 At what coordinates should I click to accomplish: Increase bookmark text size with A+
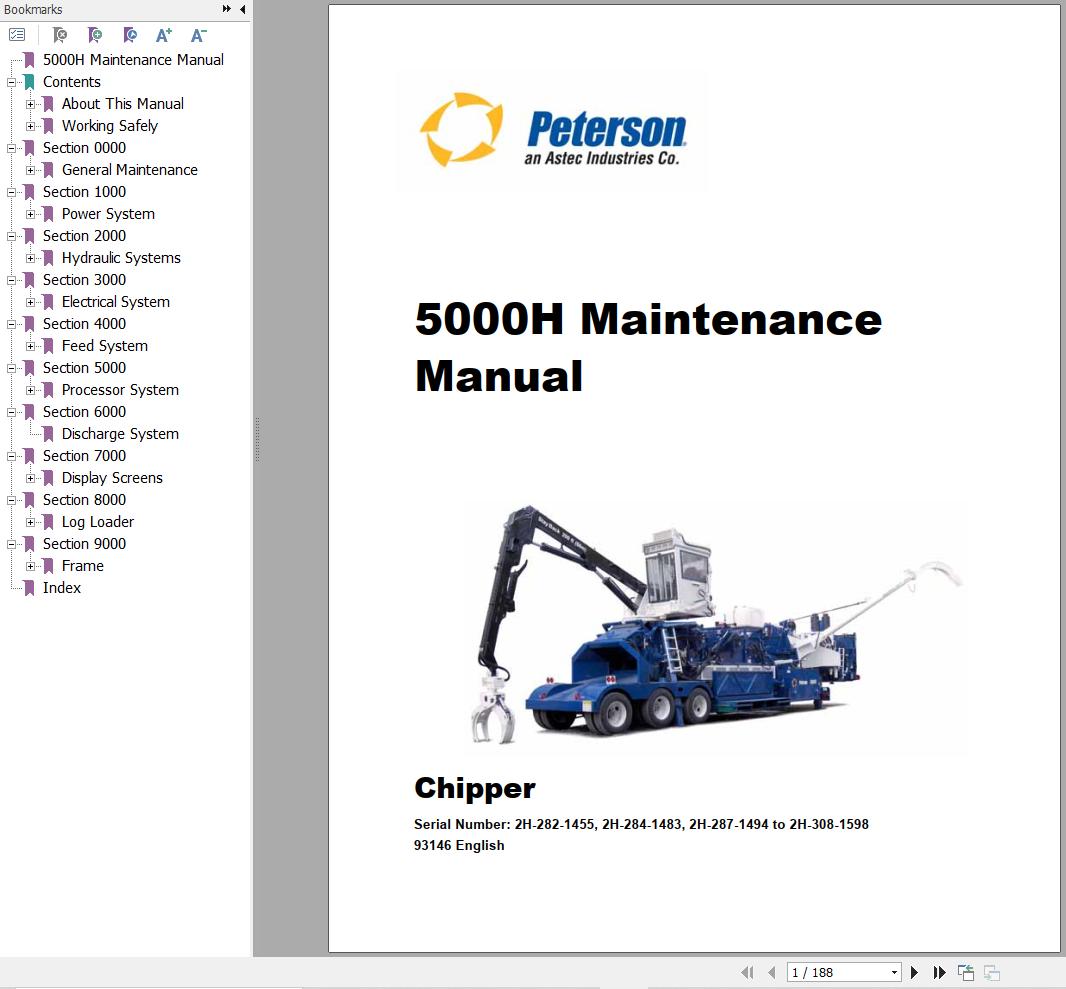[164, 35]
